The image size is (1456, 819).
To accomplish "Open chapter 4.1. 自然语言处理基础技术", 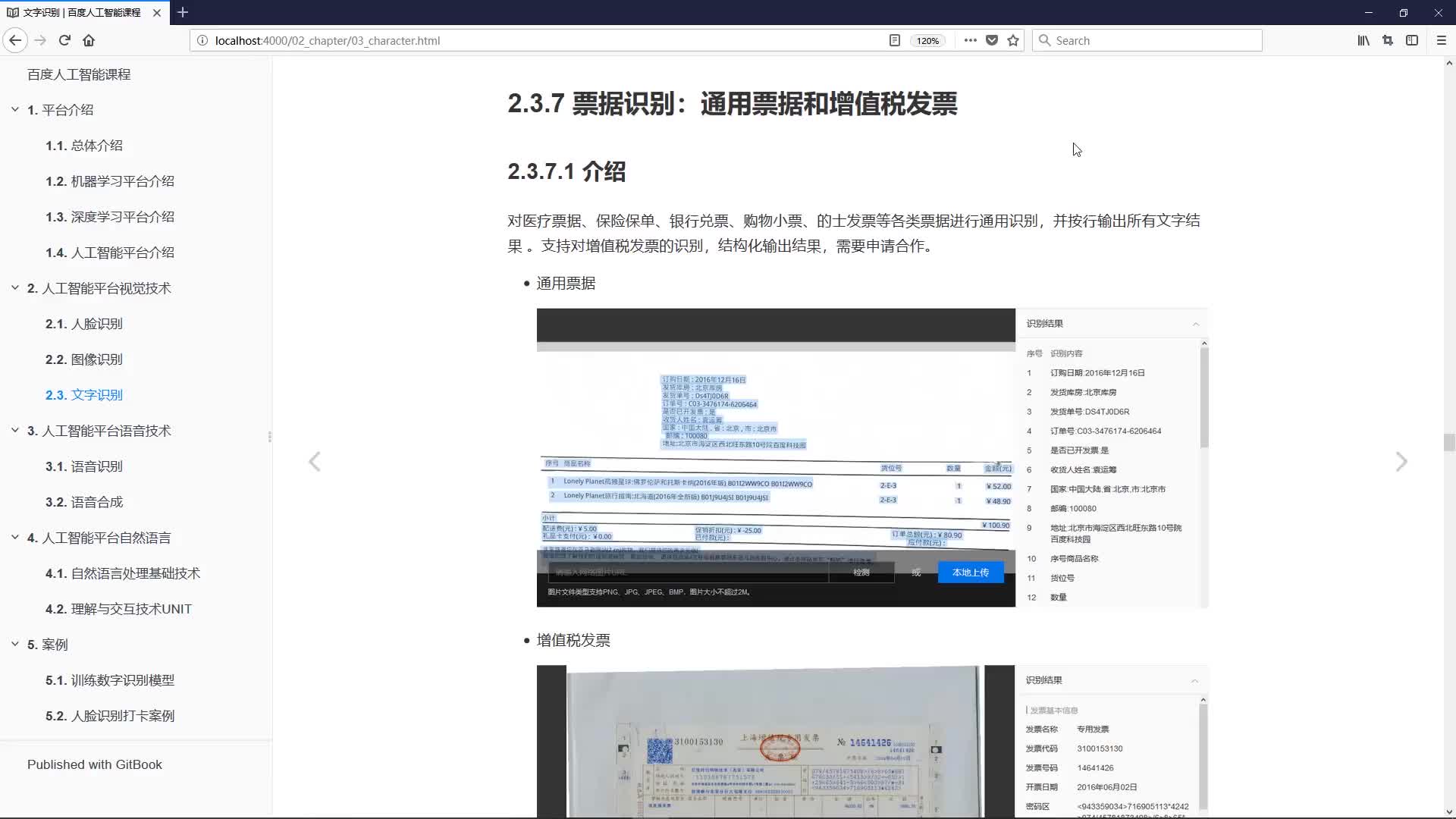I will [x=123, y=573].
